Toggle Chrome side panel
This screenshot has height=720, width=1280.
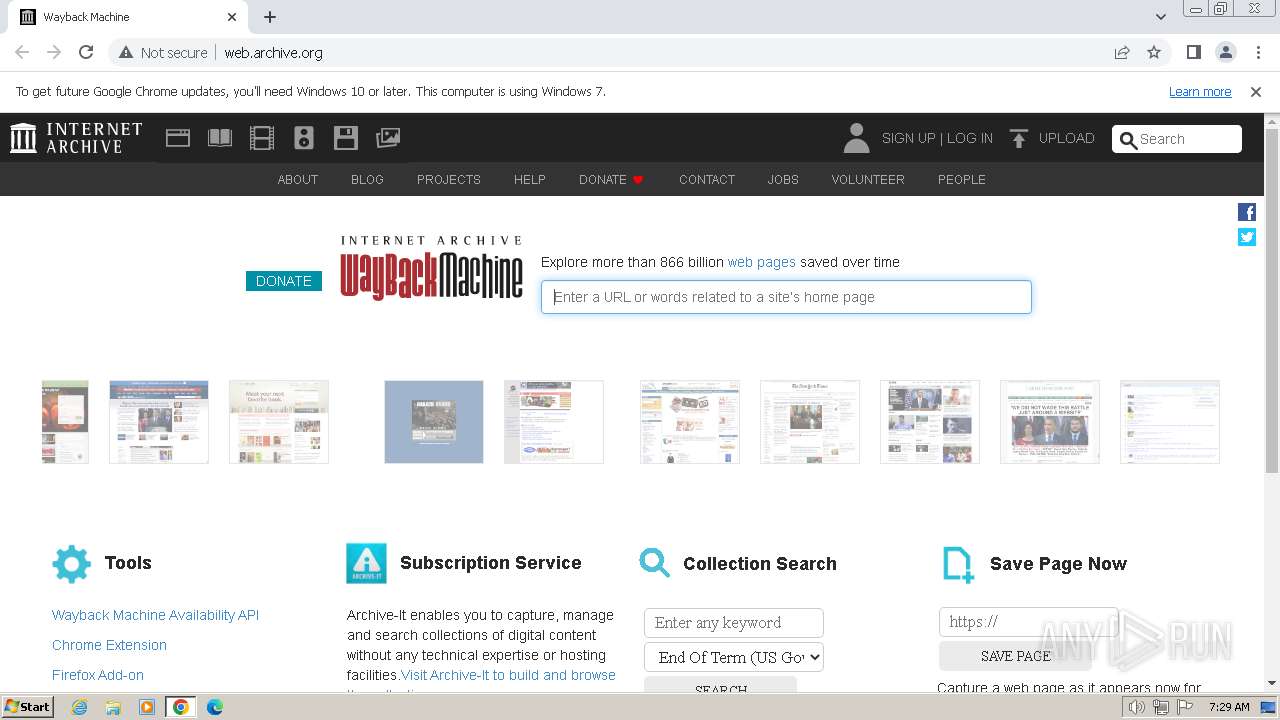tap(1194, 52)
